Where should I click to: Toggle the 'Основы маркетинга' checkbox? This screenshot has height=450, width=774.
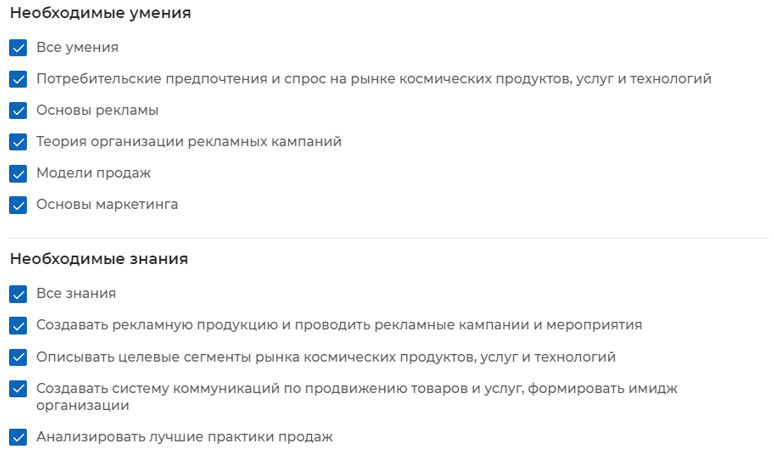click(18, 205)
